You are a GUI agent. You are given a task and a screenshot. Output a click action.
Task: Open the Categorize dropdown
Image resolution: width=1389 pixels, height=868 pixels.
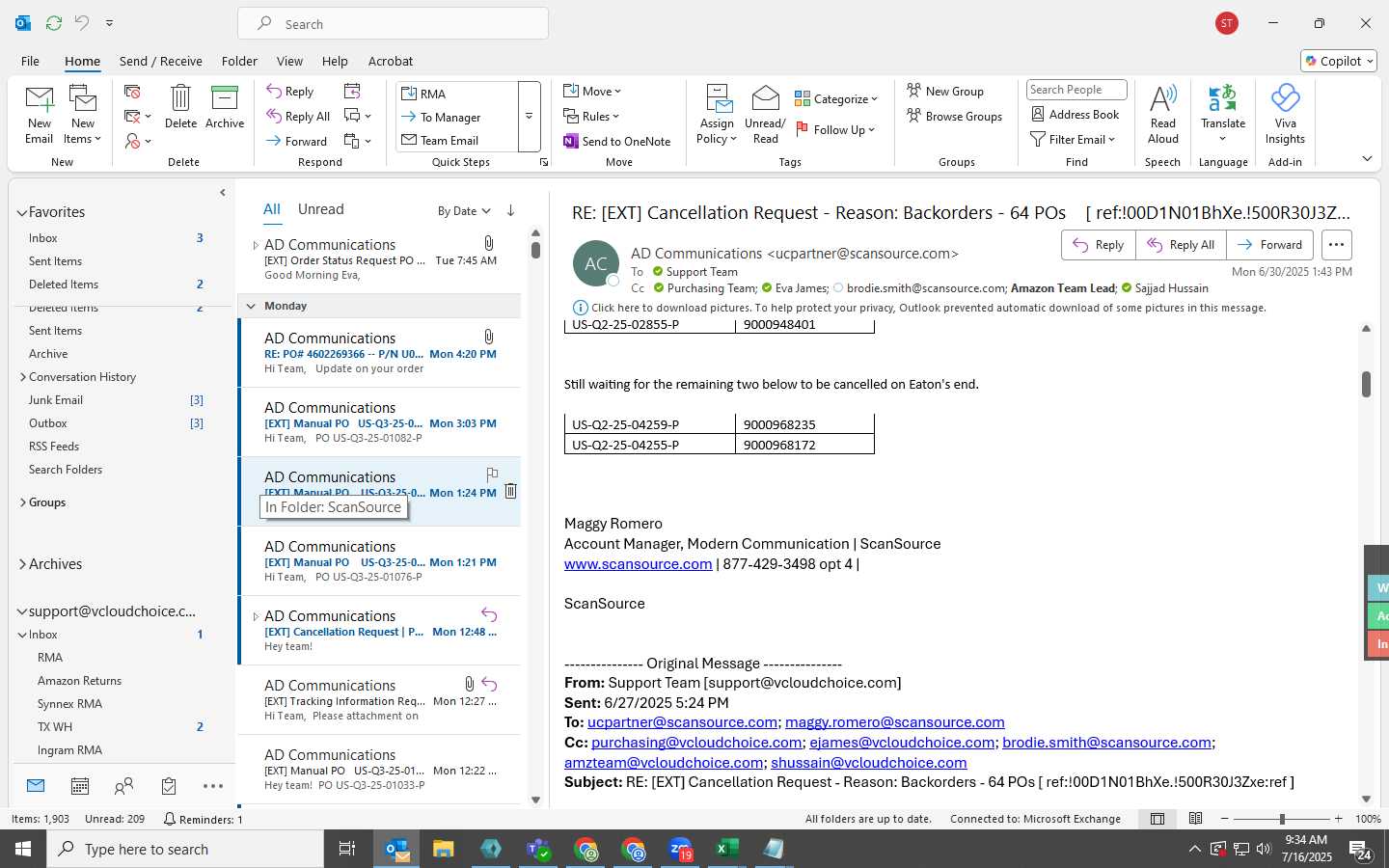pyautogui.click(x=836, y=99)
